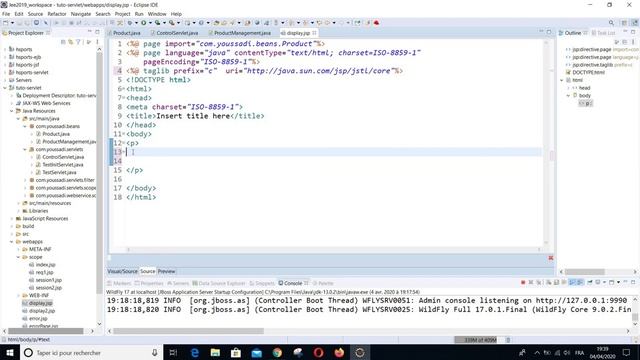
Task: Click the Filter icon in Project Explorer toolbar
Action: pyautogui.click(x=78, y=42)
